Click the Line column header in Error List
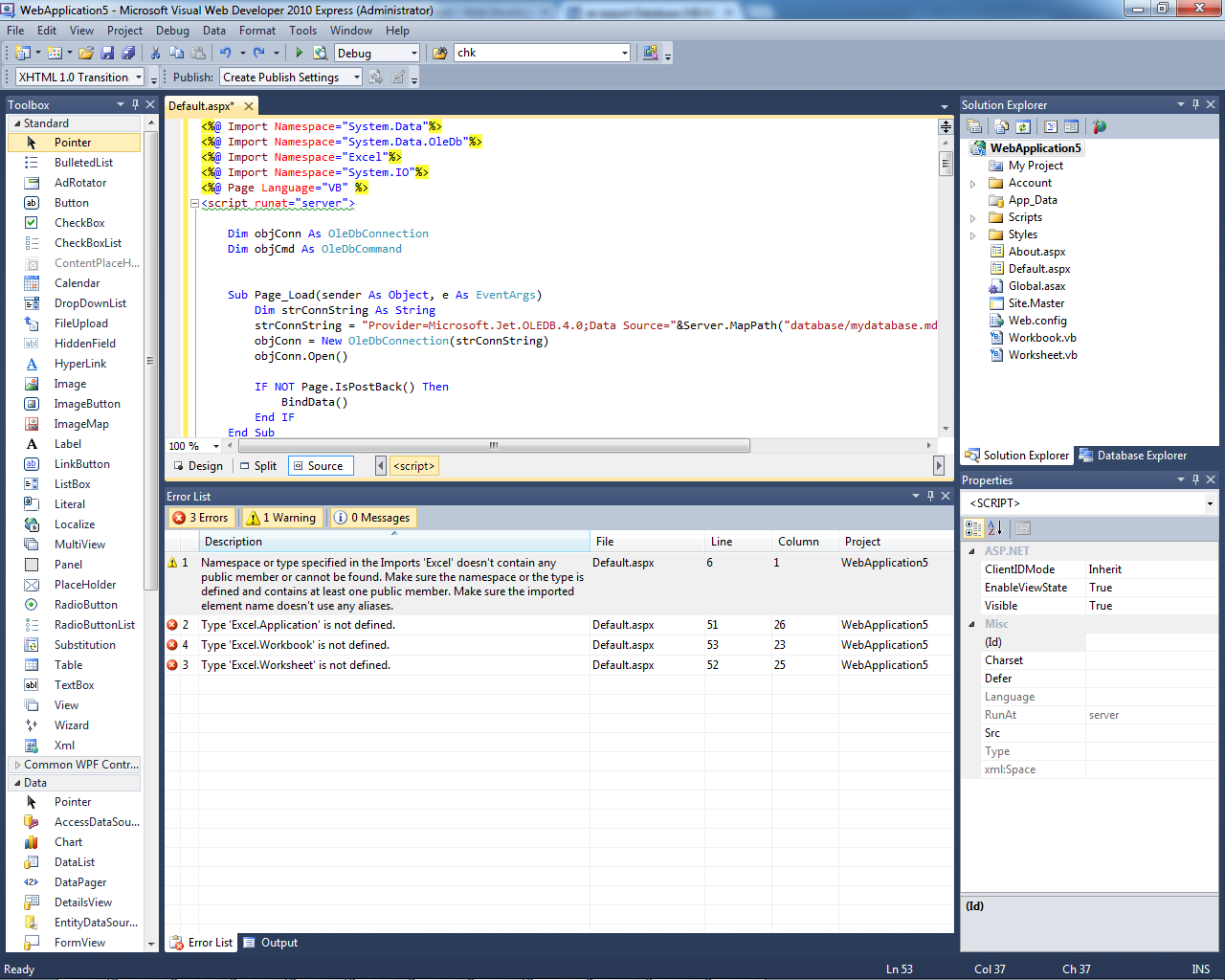1225x980 pixels. coord(738,542)
